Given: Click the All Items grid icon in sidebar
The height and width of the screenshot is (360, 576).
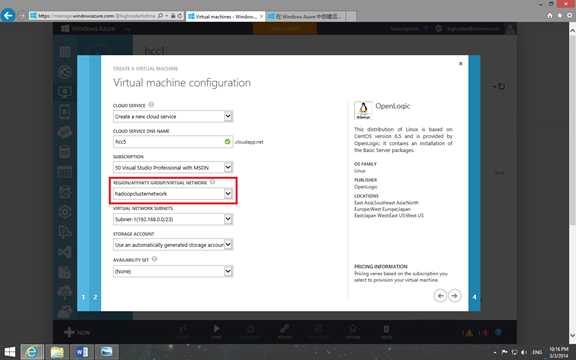Looking at the screenshot, I should click(65, 52).
